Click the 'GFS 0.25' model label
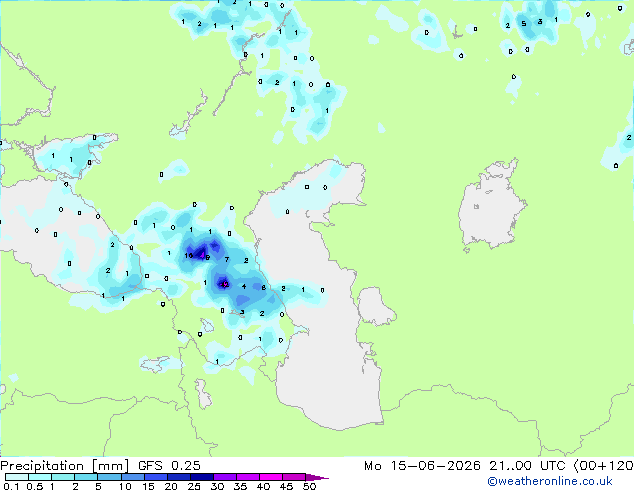The width and height of the screenshot is (634, 490). coord(169,466)
